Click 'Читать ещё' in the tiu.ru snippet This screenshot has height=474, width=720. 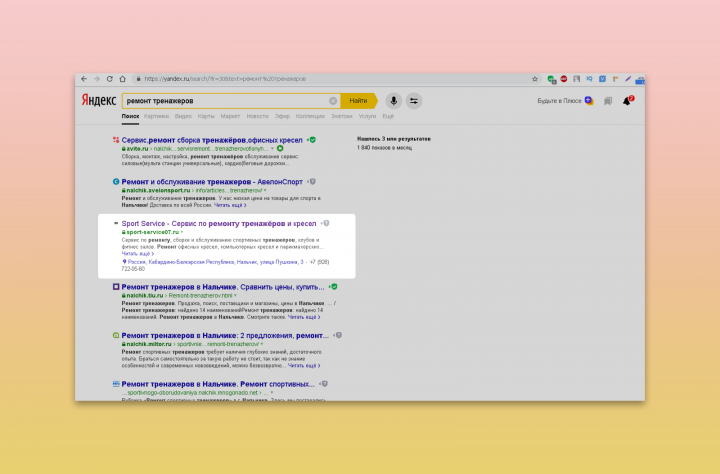tap(304, 317)
